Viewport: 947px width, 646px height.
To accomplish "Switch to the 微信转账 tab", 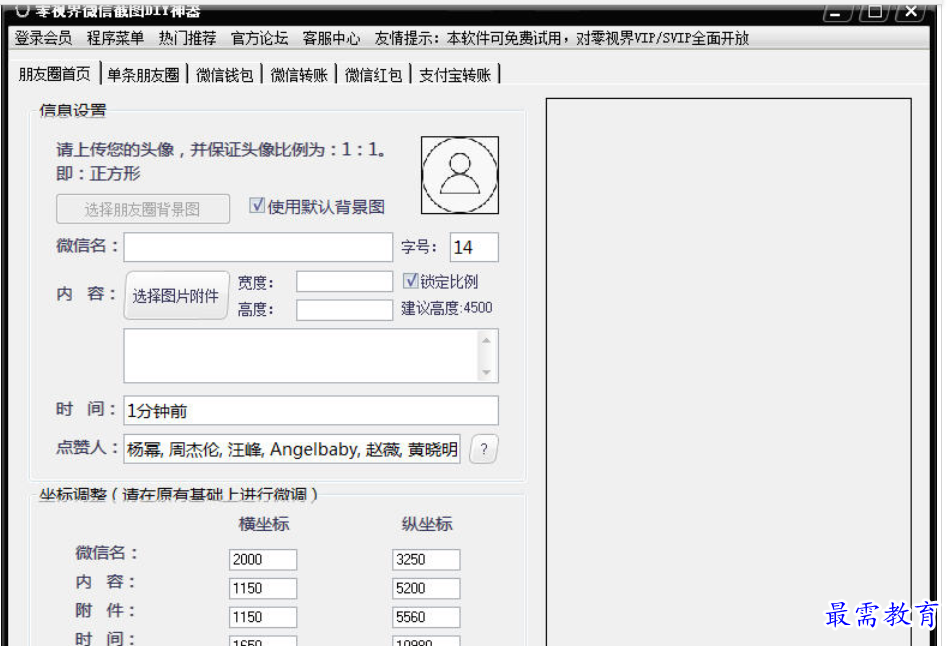I will tap(299, 75).
